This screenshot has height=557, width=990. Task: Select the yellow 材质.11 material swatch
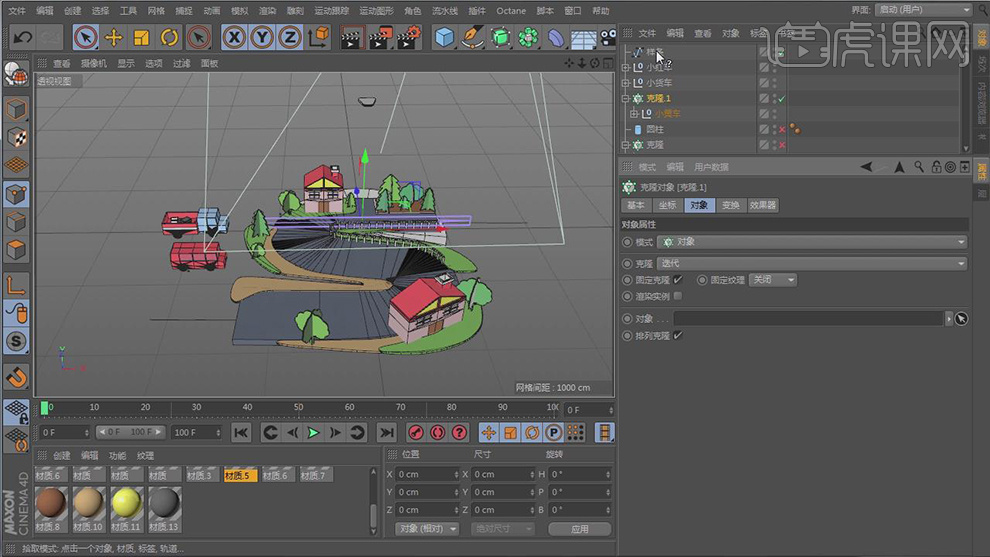126,503
